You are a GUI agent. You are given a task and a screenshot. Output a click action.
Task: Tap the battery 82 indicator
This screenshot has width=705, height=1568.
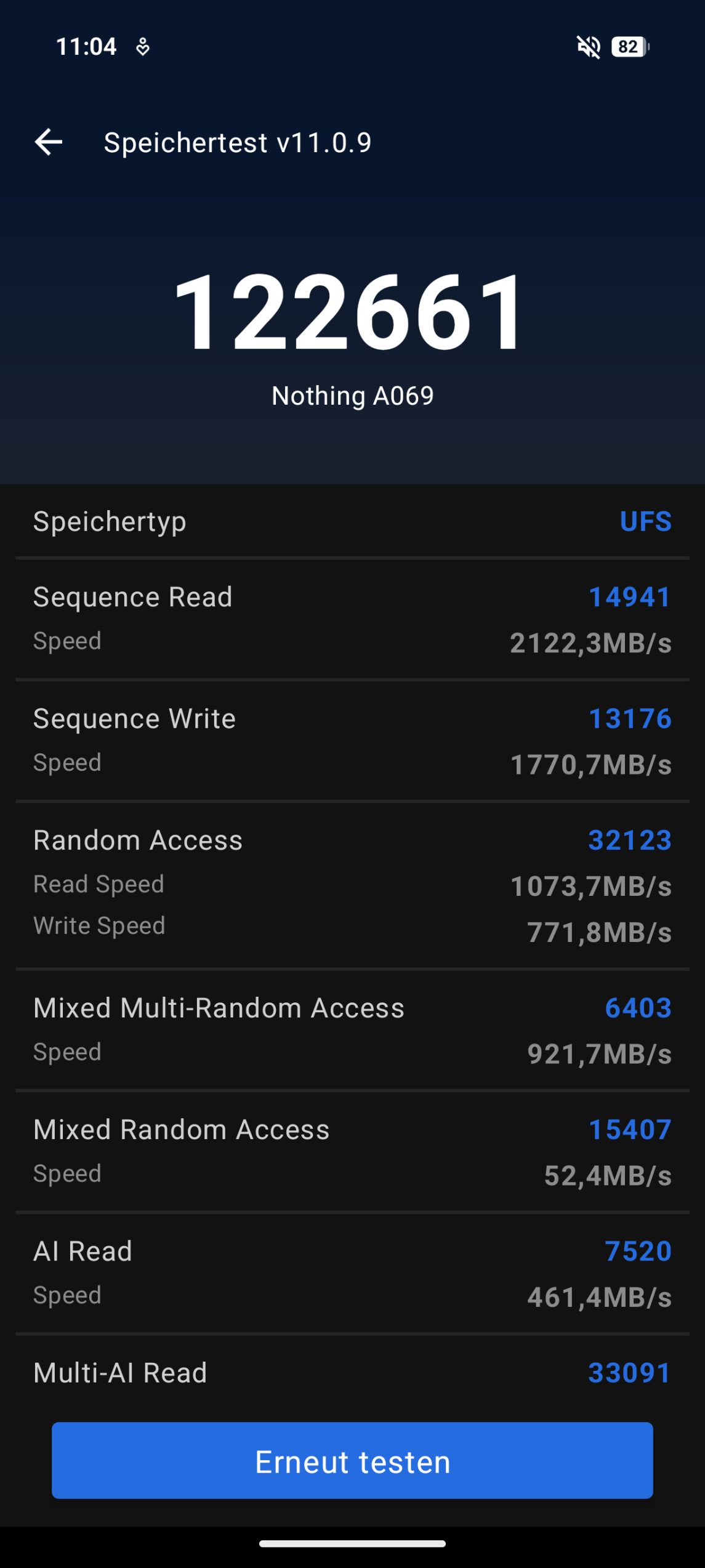tap(630, 47)
